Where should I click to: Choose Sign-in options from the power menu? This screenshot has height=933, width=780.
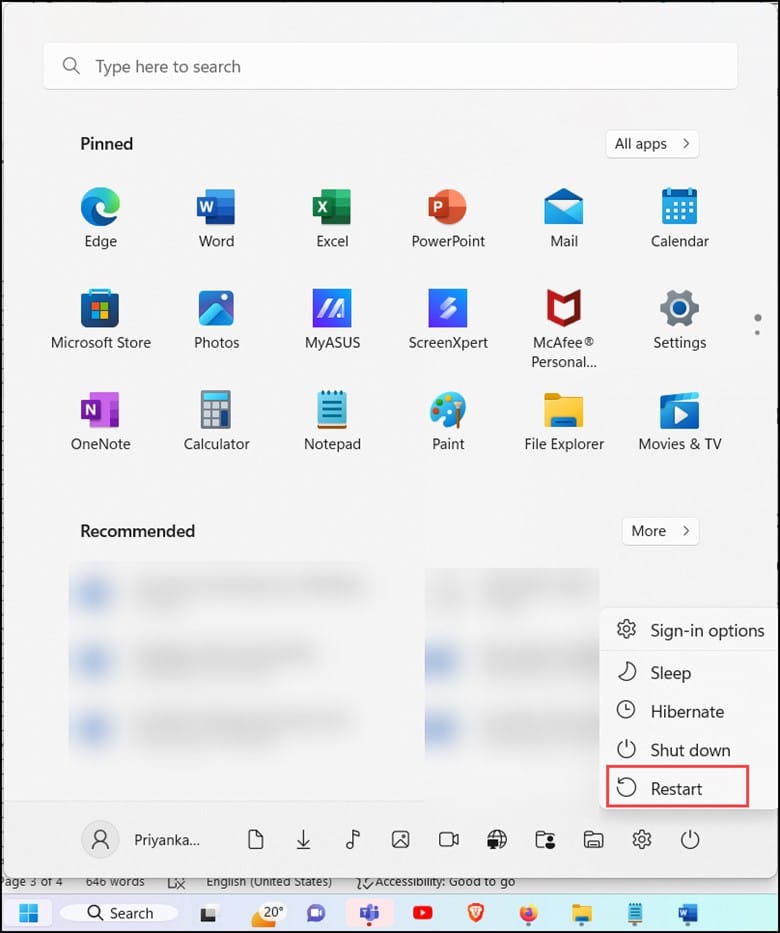click(690, 630)
